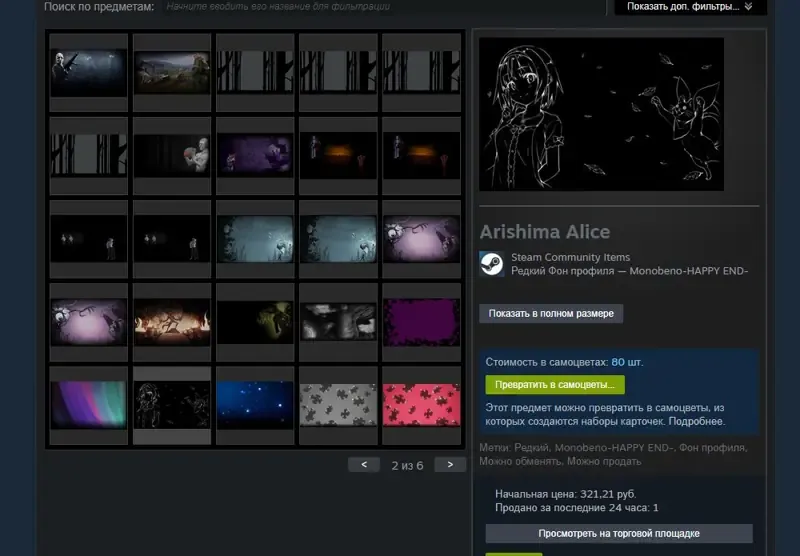Click the 'Метки' tags line
This screenshot has width=800, height=556.
tap(613, 454)
